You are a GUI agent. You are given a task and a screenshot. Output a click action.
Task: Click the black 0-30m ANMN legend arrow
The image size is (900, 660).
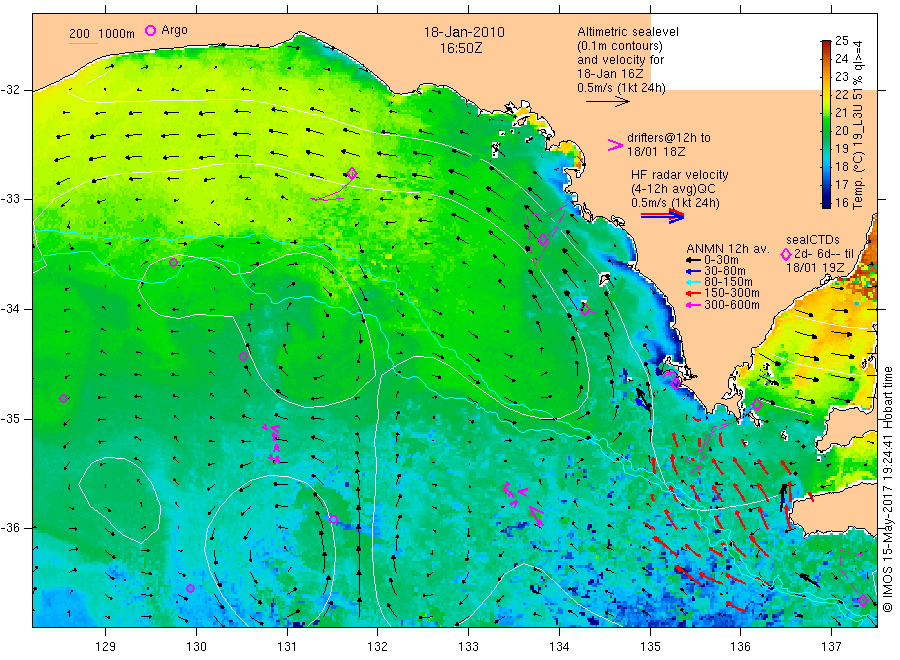pos(693,260)
